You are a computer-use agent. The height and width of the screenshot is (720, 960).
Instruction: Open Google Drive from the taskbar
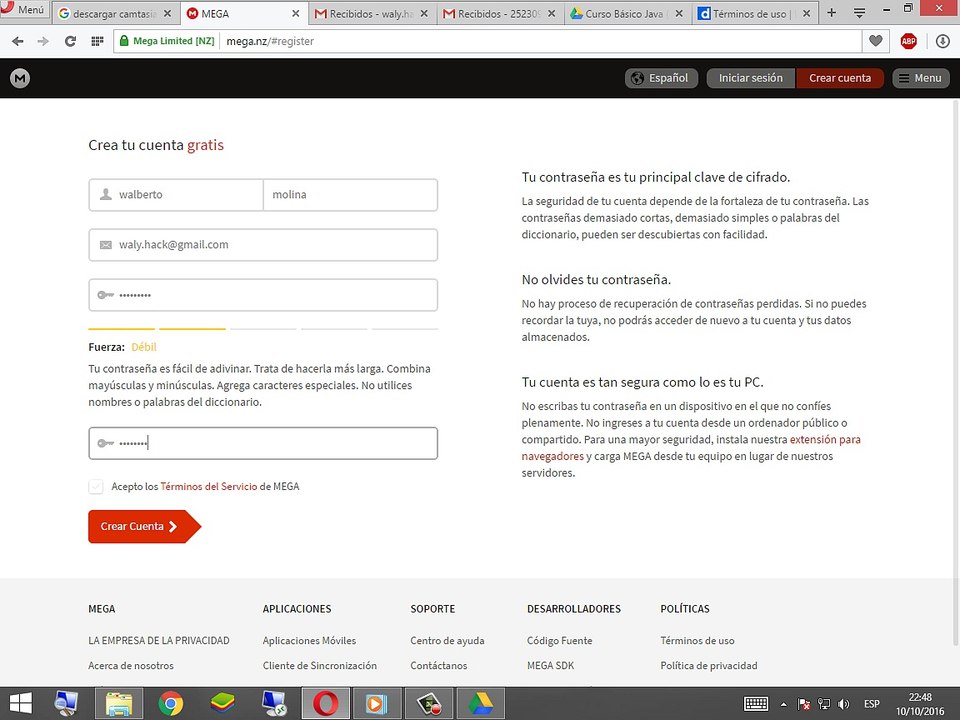[481, 703]
